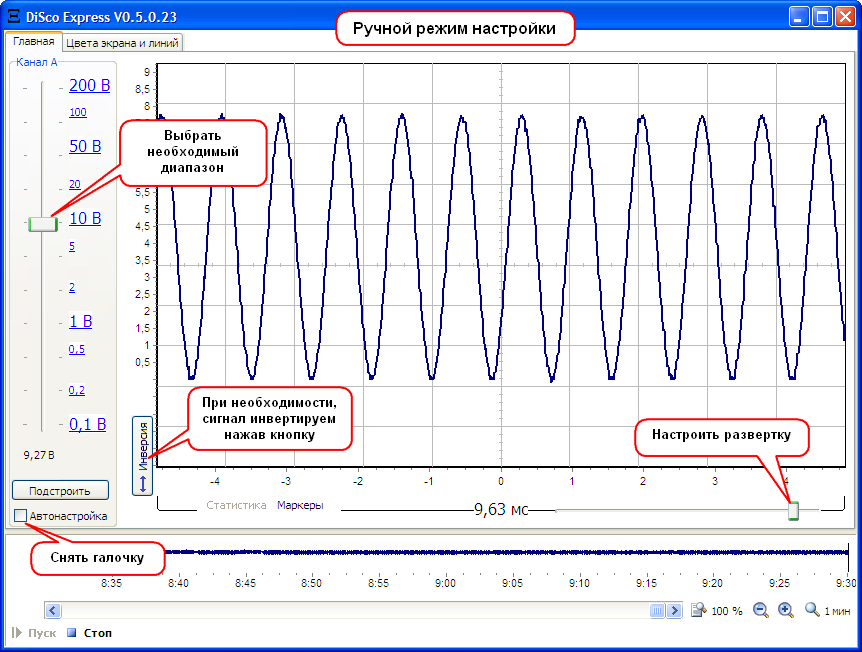Enable the Автонастройка checkbox
The width and height of the screenshot is (862, 652).
[21, 516]
